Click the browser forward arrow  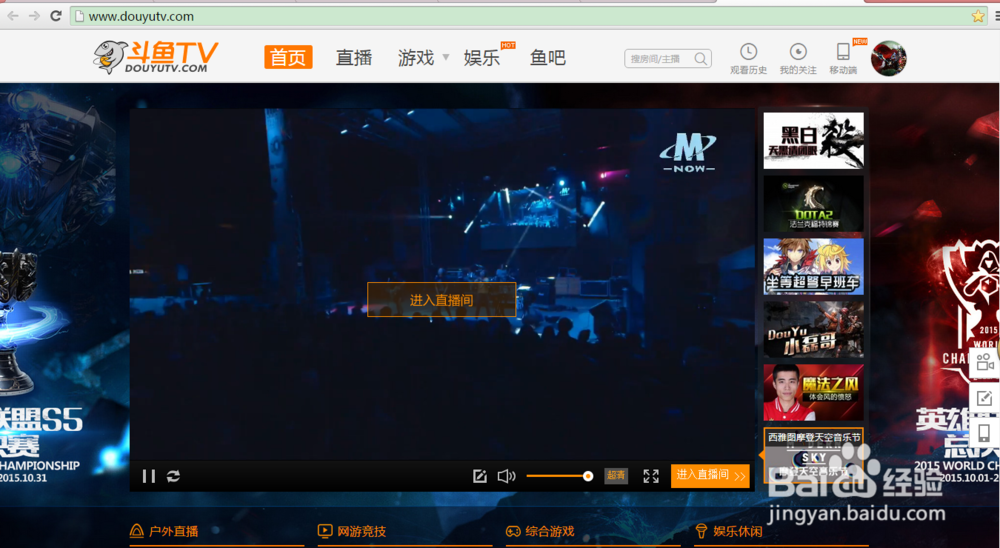34,16
